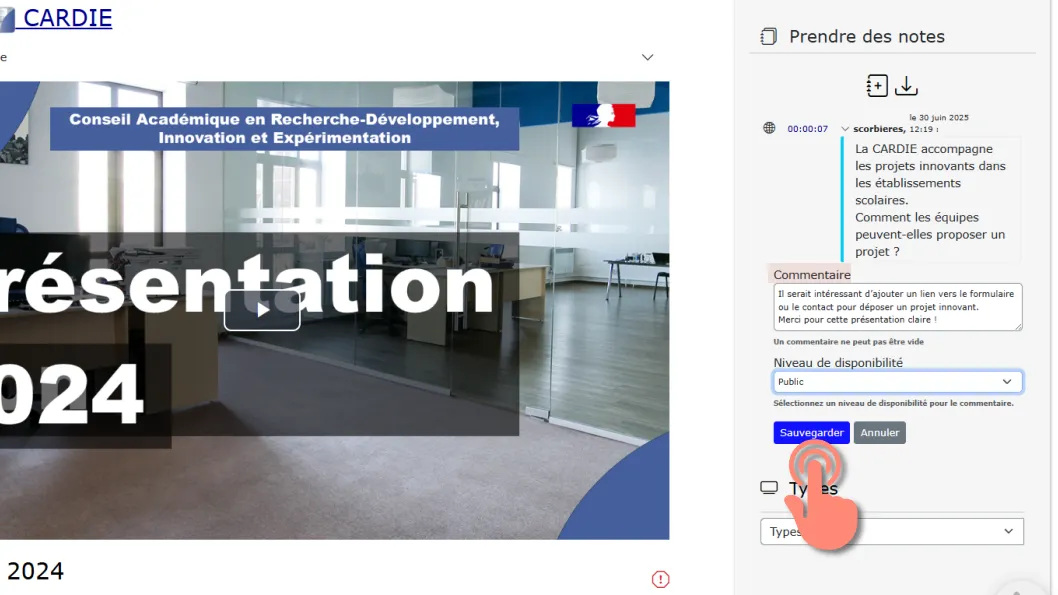Click inside the Commentaire text area
The image size is (1058, 595).
897,307
